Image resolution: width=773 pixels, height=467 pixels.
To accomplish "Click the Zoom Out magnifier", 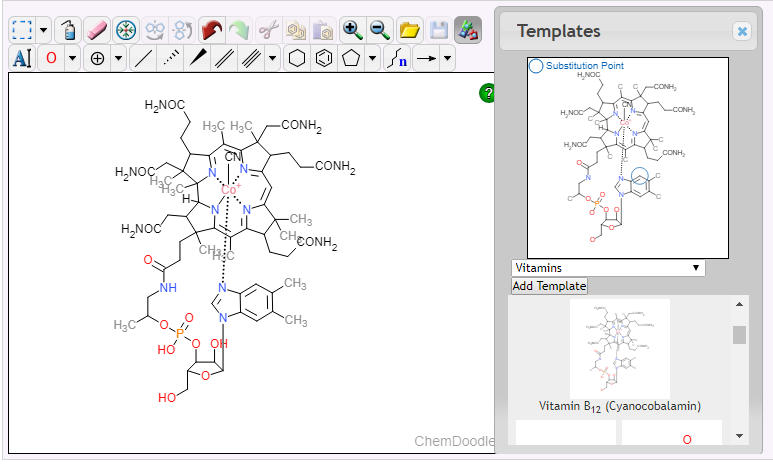I will click(380, 29).
